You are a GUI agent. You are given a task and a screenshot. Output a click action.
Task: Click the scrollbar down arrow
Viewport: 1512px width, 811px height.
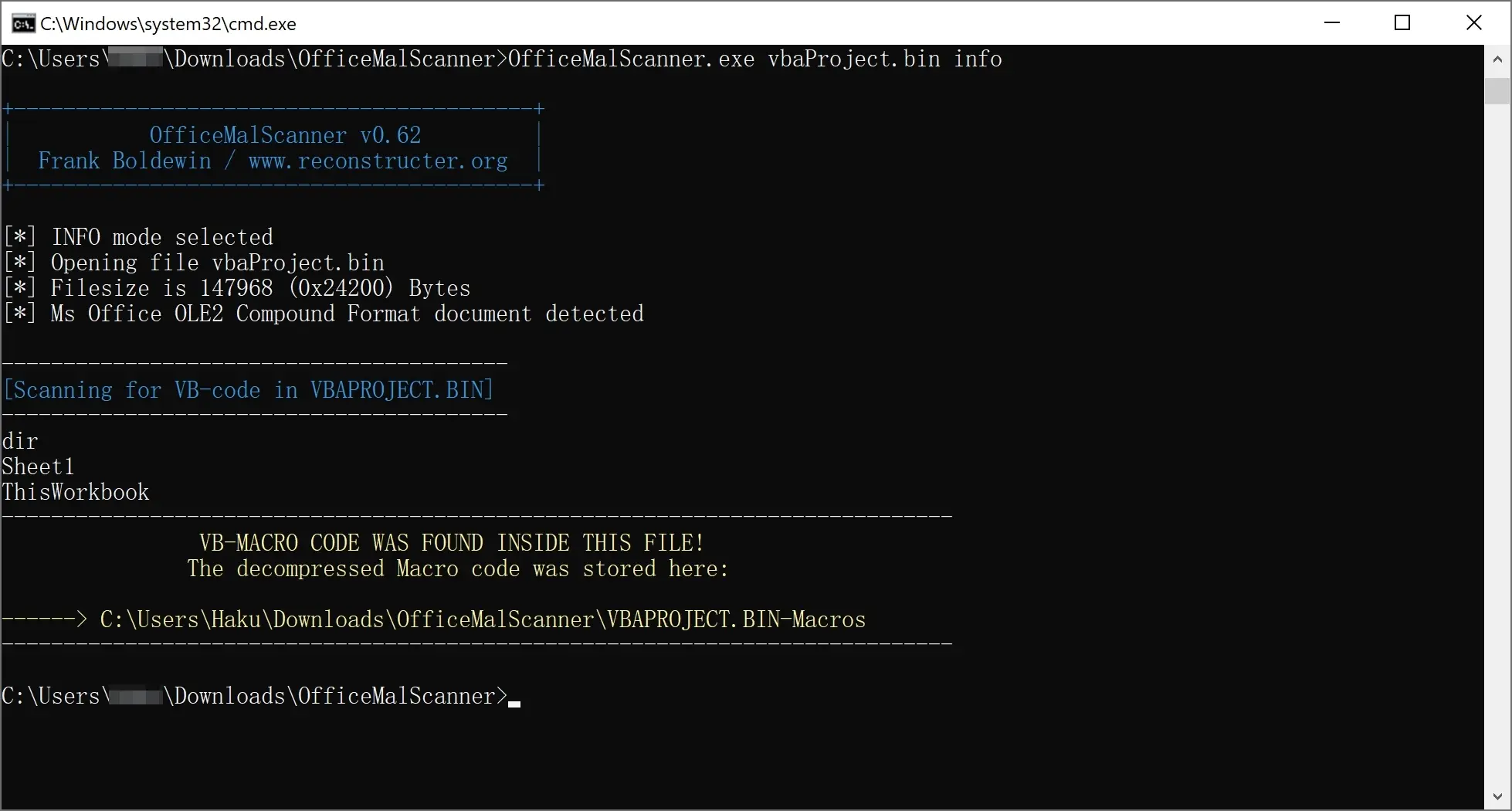(x=1497, y=796)
